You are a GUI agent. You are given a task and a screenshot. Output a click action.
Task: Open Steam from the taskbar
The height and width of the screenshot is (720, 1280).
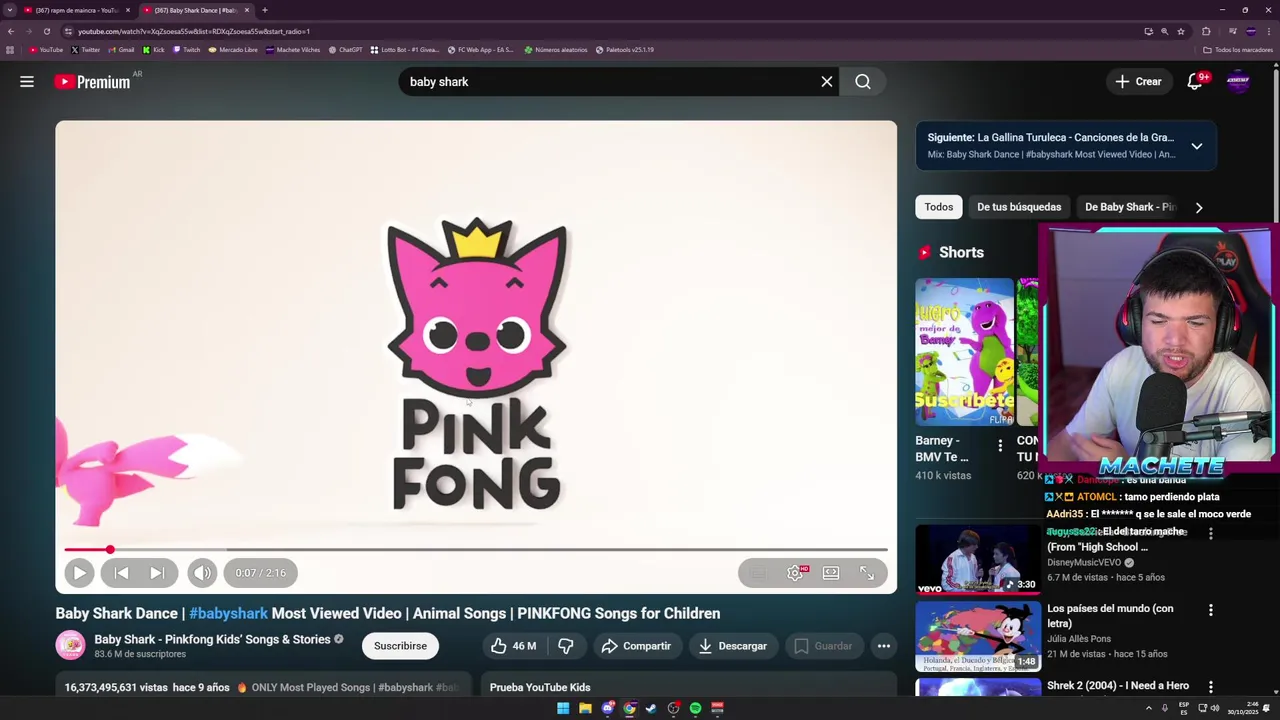pyautogui.click(x=651, y=708)
